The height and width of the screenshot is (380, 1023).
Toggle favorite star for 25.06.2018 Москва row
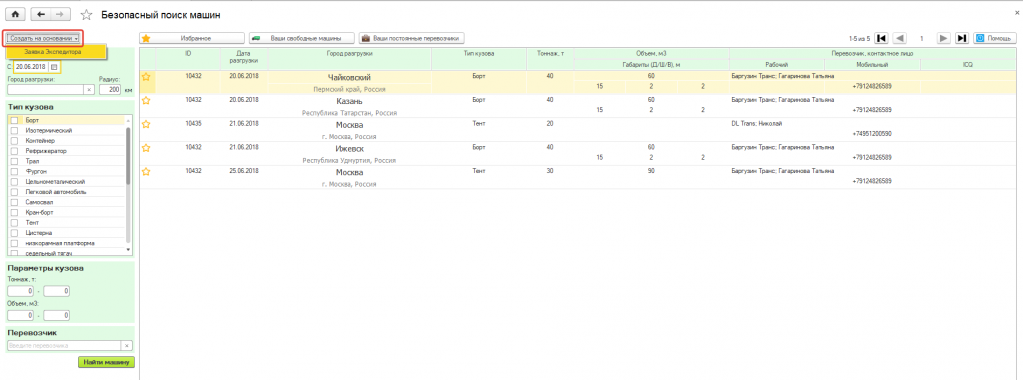[146, 171]
